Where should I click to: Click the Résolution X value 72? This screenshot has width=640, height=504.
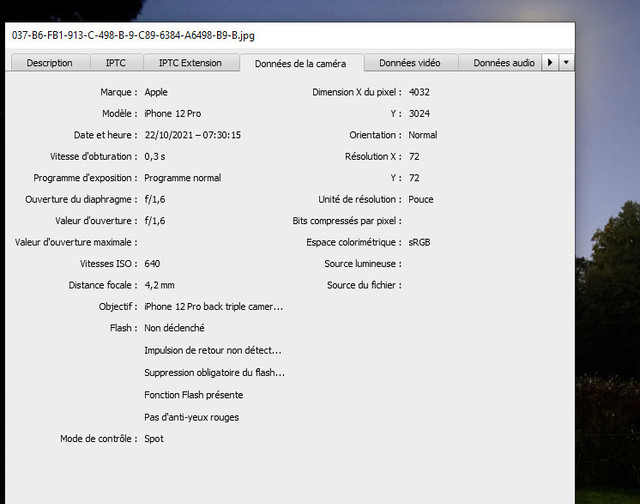point(414,156)
